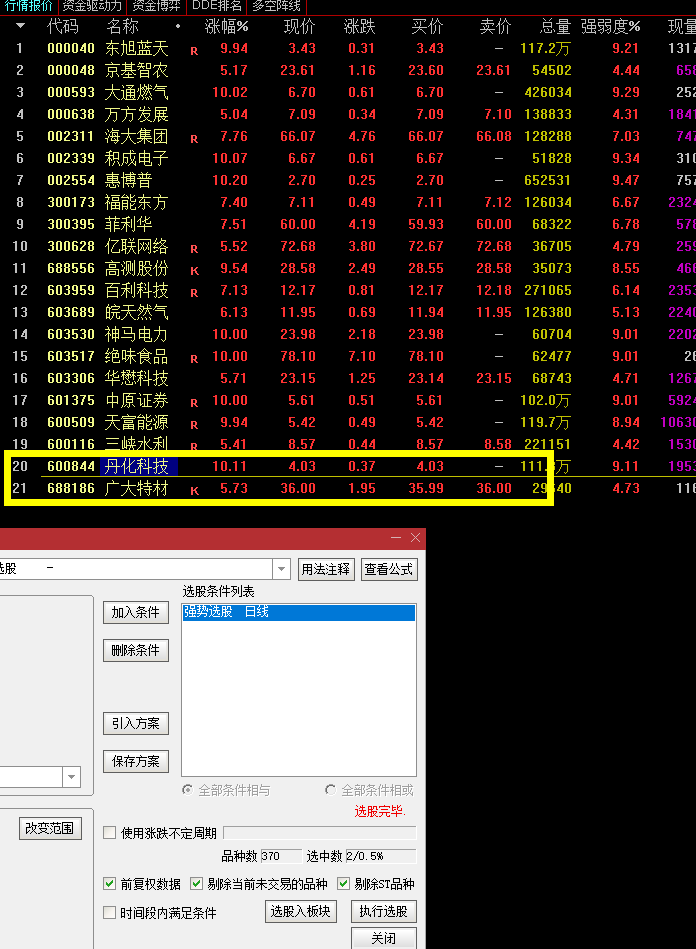The height and width of the screenshot is (949, 696).
Task: Click the R marker beside 百利科技
Action: 194,293
